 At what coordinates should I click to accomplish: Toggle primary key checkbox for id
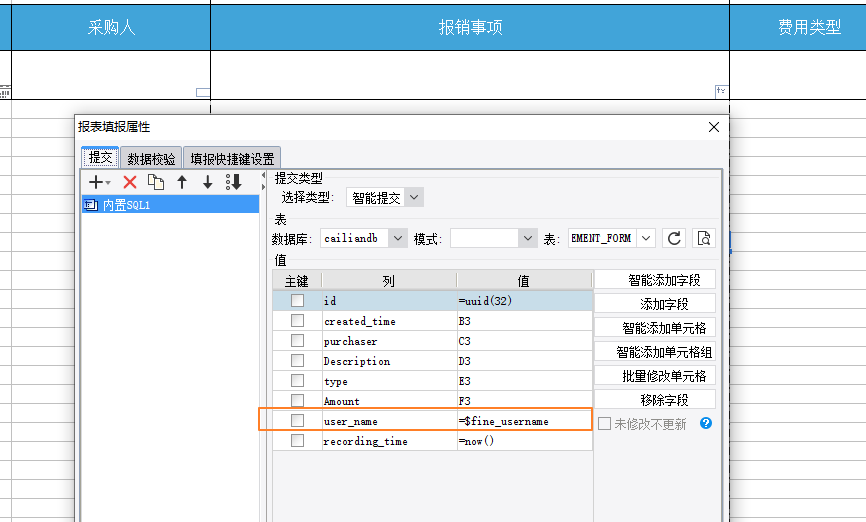(297, 300)
